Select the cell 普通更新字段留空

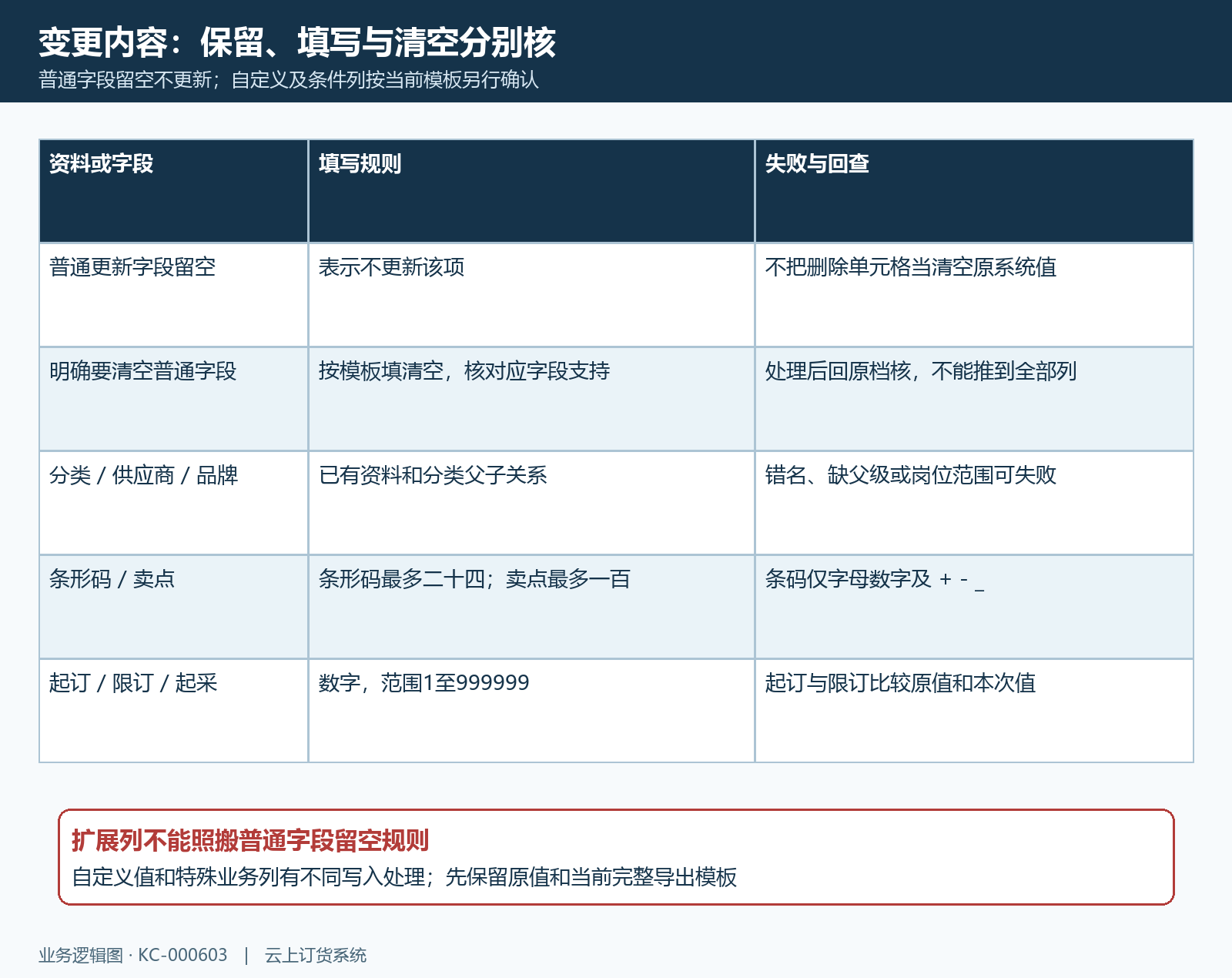(x=174, y=295)
